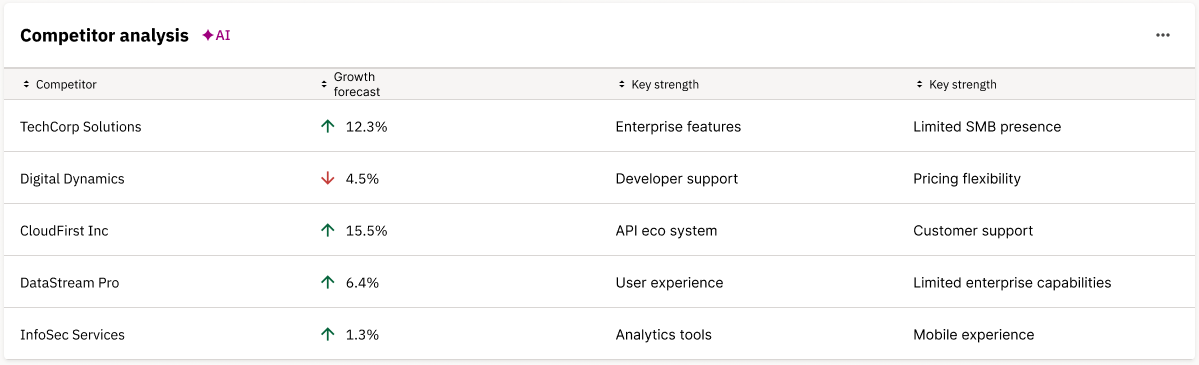Select the InfoSec Services cell
1199x365 pixels.
click(73, 334)
